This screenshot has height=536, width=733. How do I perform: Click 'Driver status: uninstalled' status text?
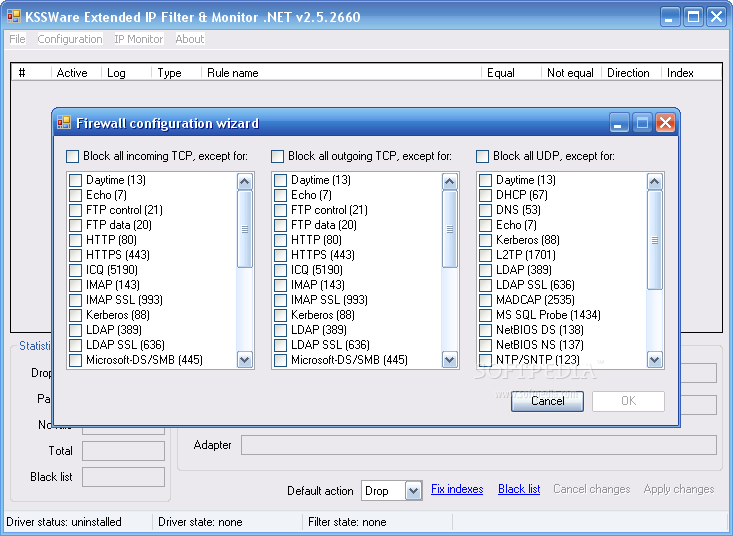pyautogui.click(x=64, y=522)
